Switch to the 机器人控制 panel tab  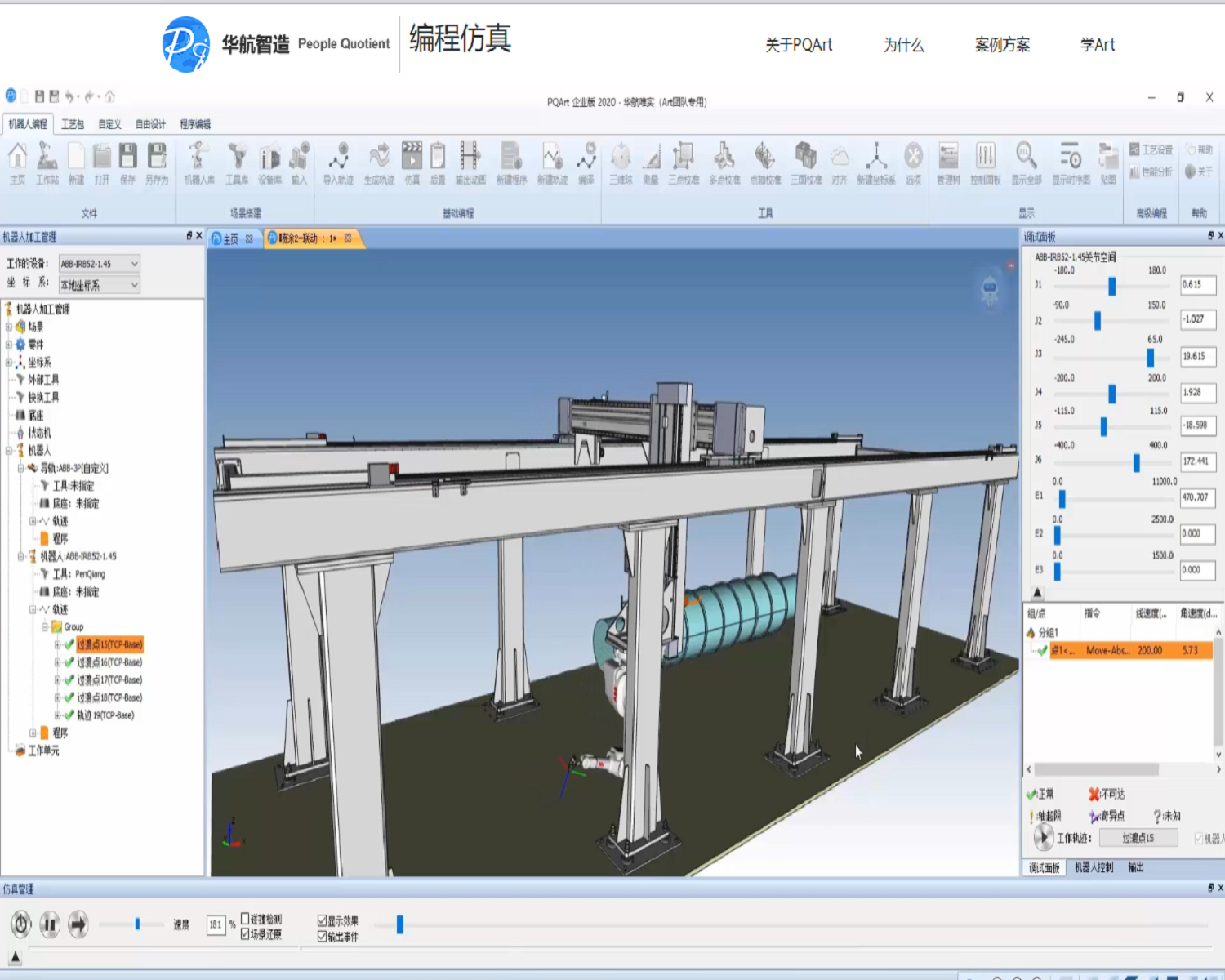coord(1094,867)
